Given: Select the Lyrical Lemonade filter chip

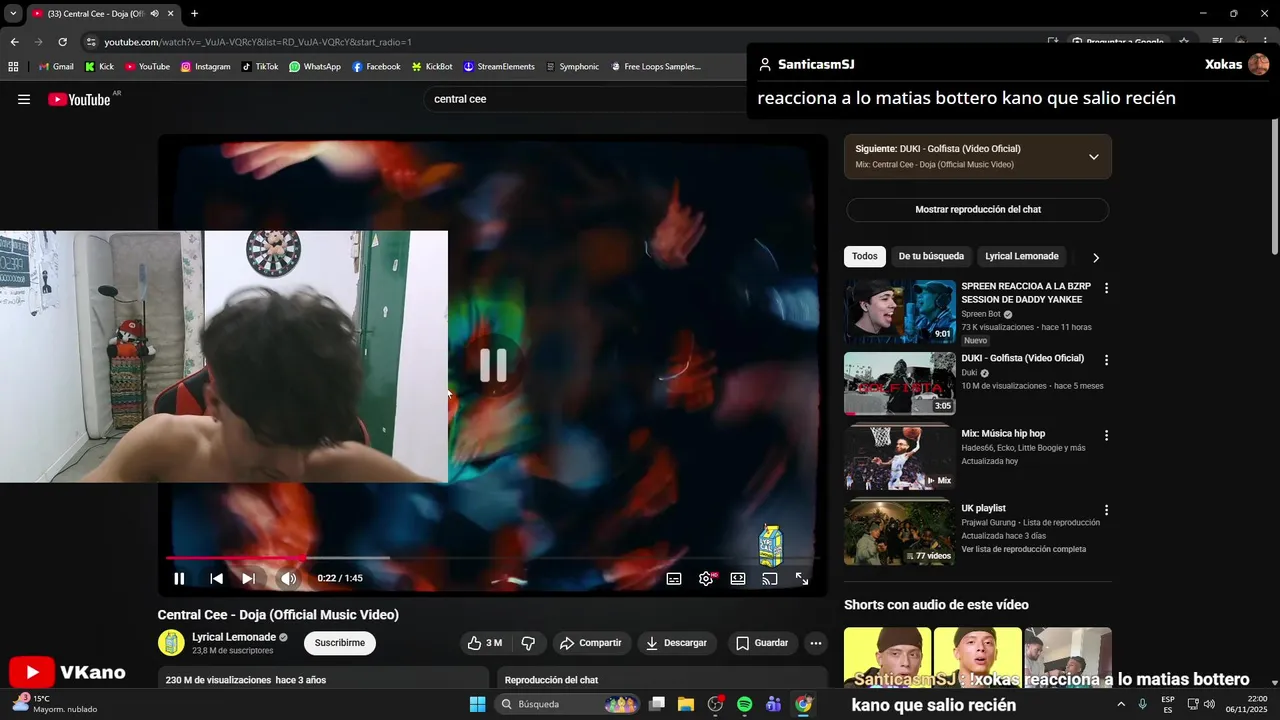Looking at the screenshot, I should [x=1021, y=256].
